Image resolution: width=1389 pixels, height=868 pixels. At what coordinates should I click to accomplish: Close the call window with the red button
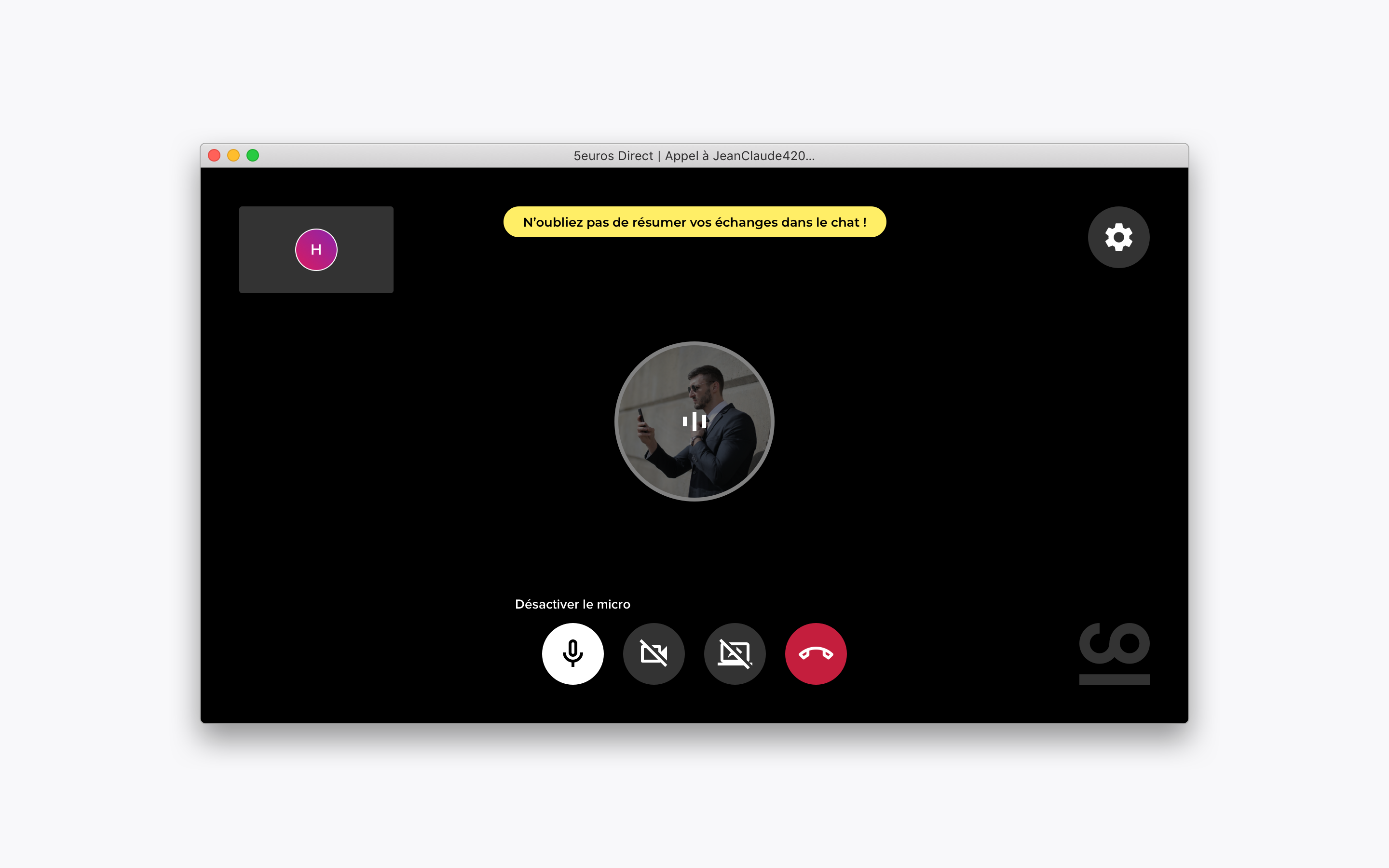pyautogui.click(x=214, y=156)
